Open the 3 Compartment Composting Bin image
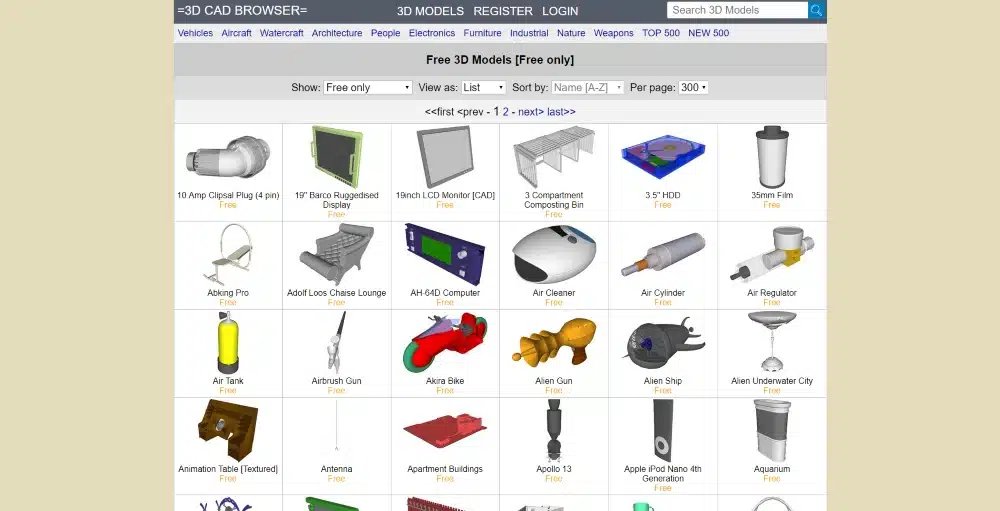 [x=554, y=156]
